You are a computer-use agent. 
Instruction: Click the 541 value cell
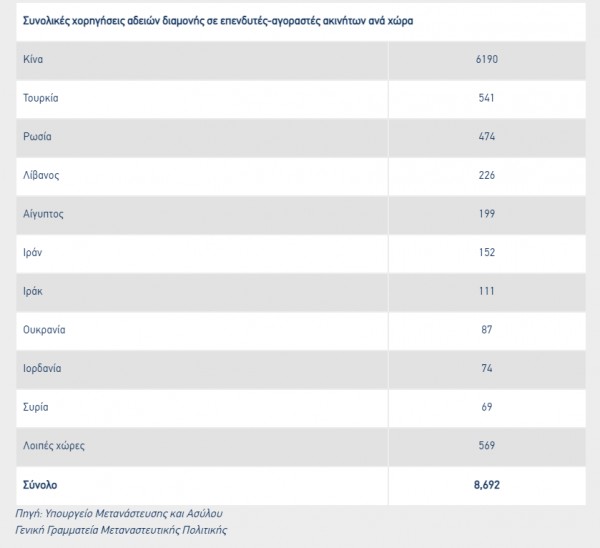tap(486, 98)
